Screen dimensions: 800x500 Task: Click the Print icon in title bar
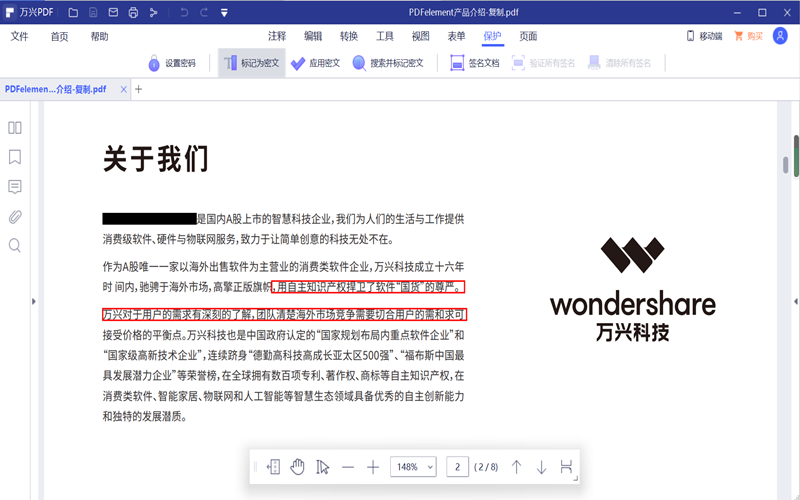(132, 13)
